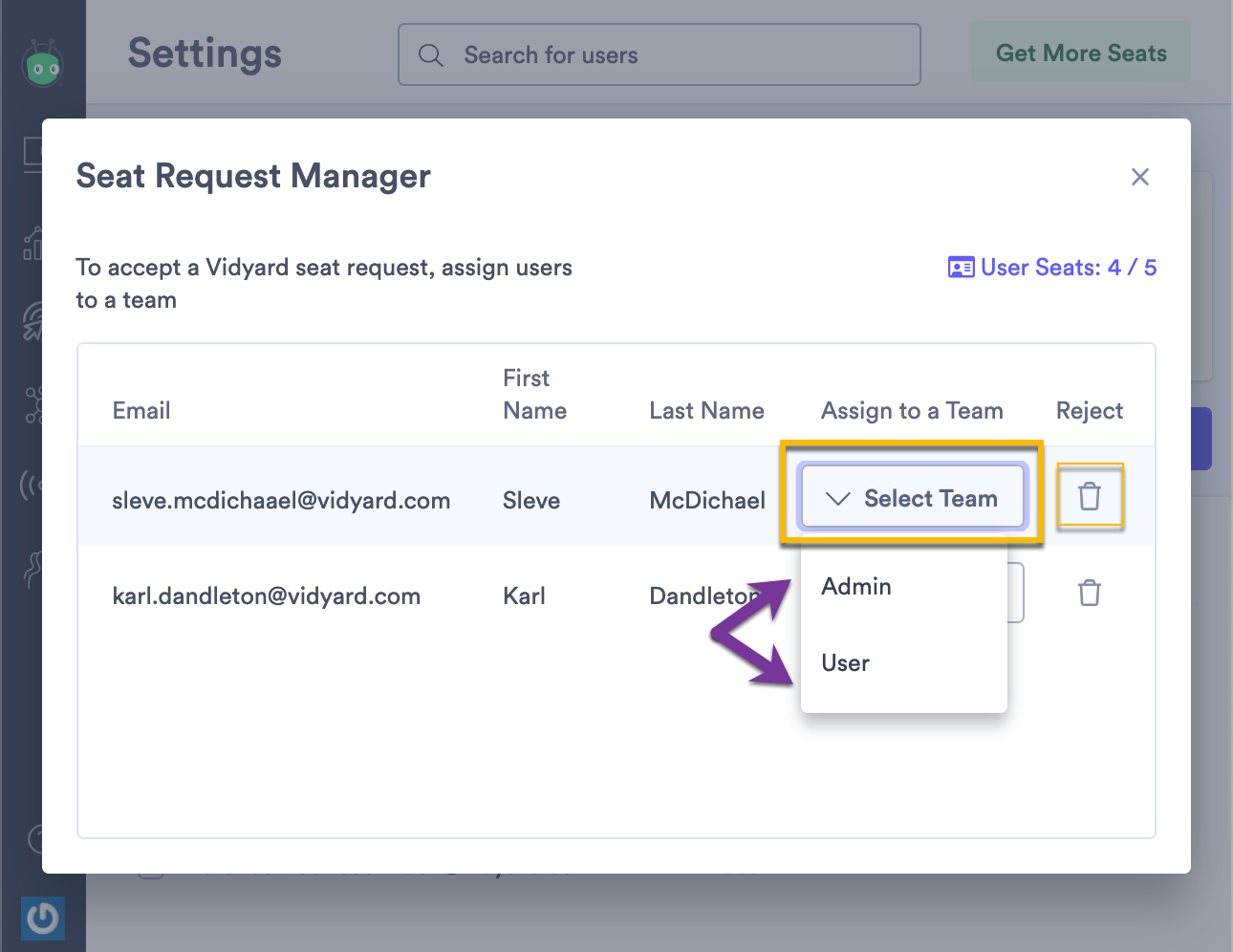The image size is (1233, 952).
Task: Choose Admin from the team list
Action: point(856,586)
